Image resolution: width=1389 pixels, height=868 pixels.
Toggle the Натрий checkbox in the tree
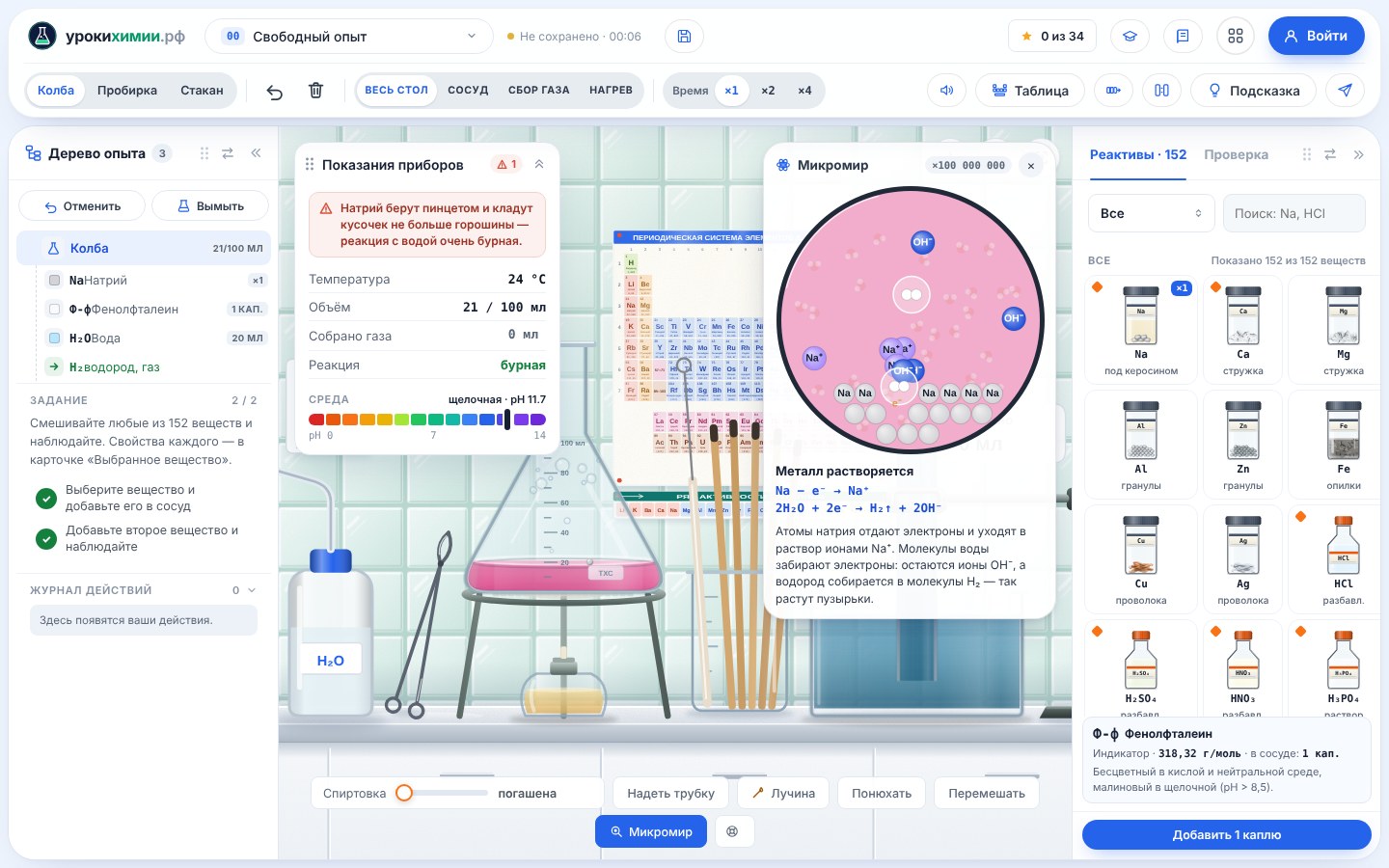(55, 281)
